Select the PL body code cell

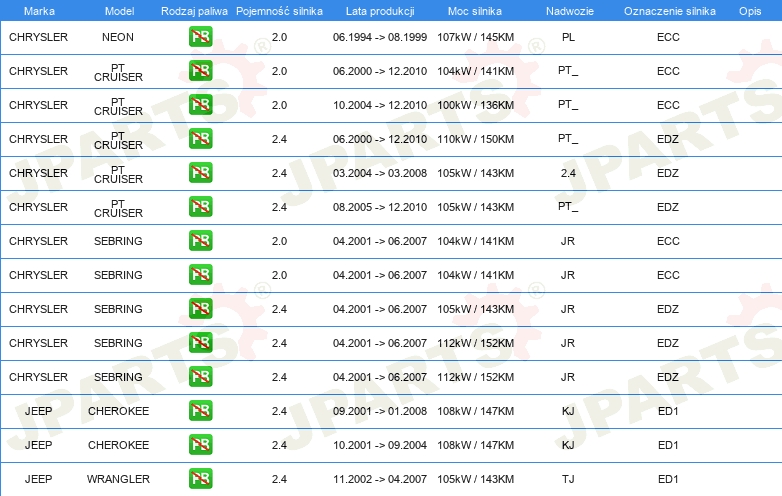pos(568,37)
